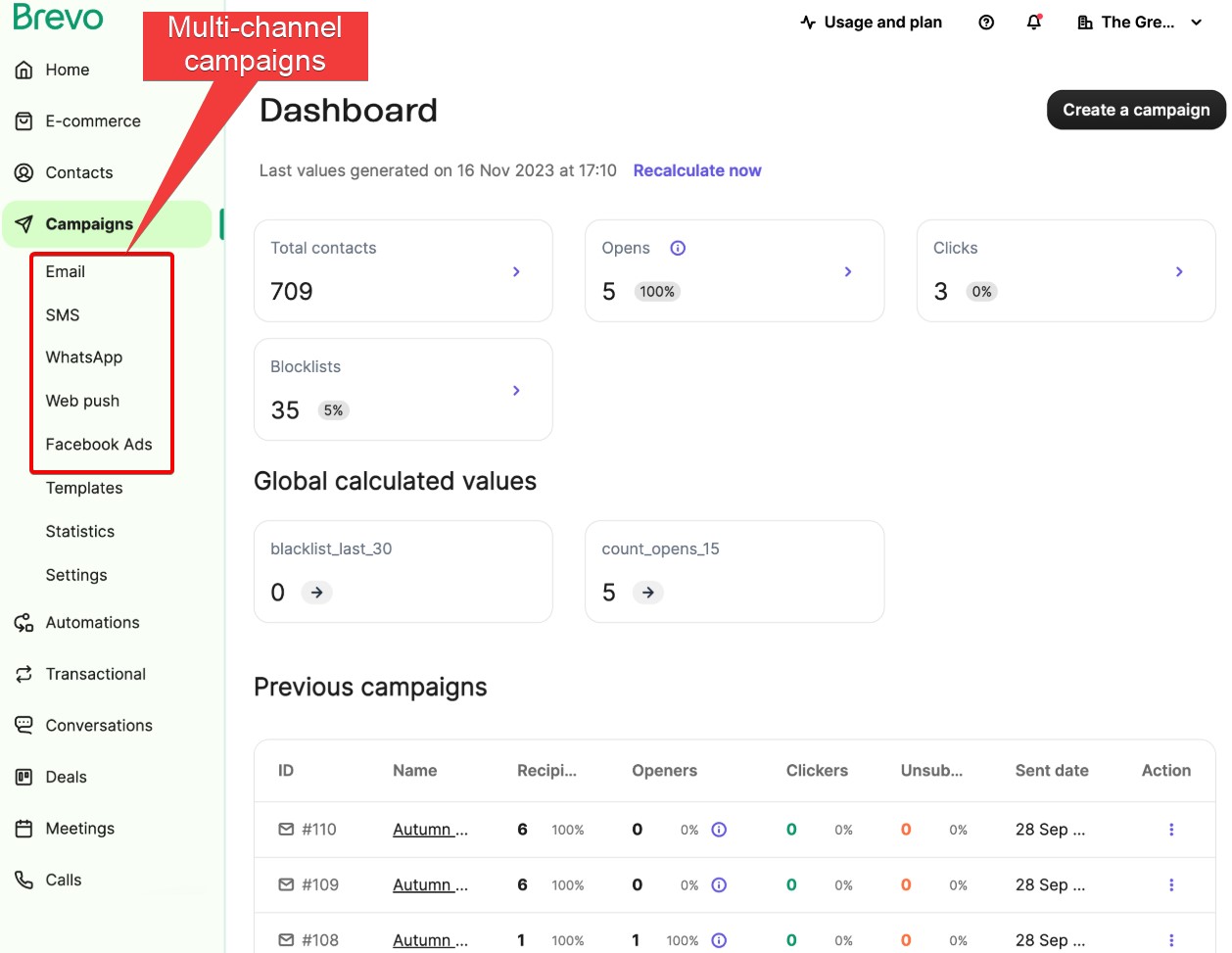Open Usage and plan
The height and width of the screenshot is (953, 1232).
871,23
